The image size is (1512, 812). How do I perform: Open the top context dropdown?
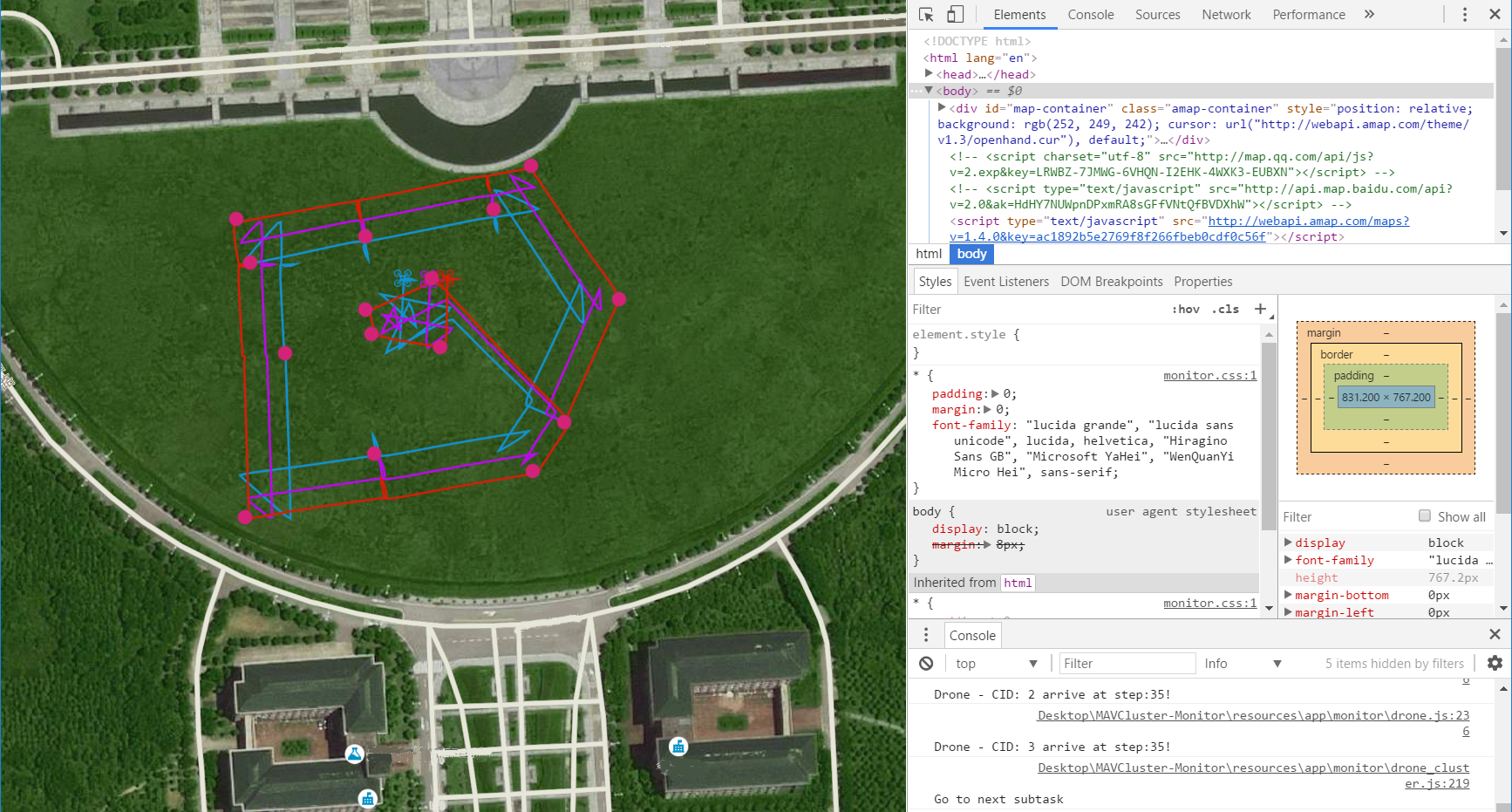coord(996,664)
